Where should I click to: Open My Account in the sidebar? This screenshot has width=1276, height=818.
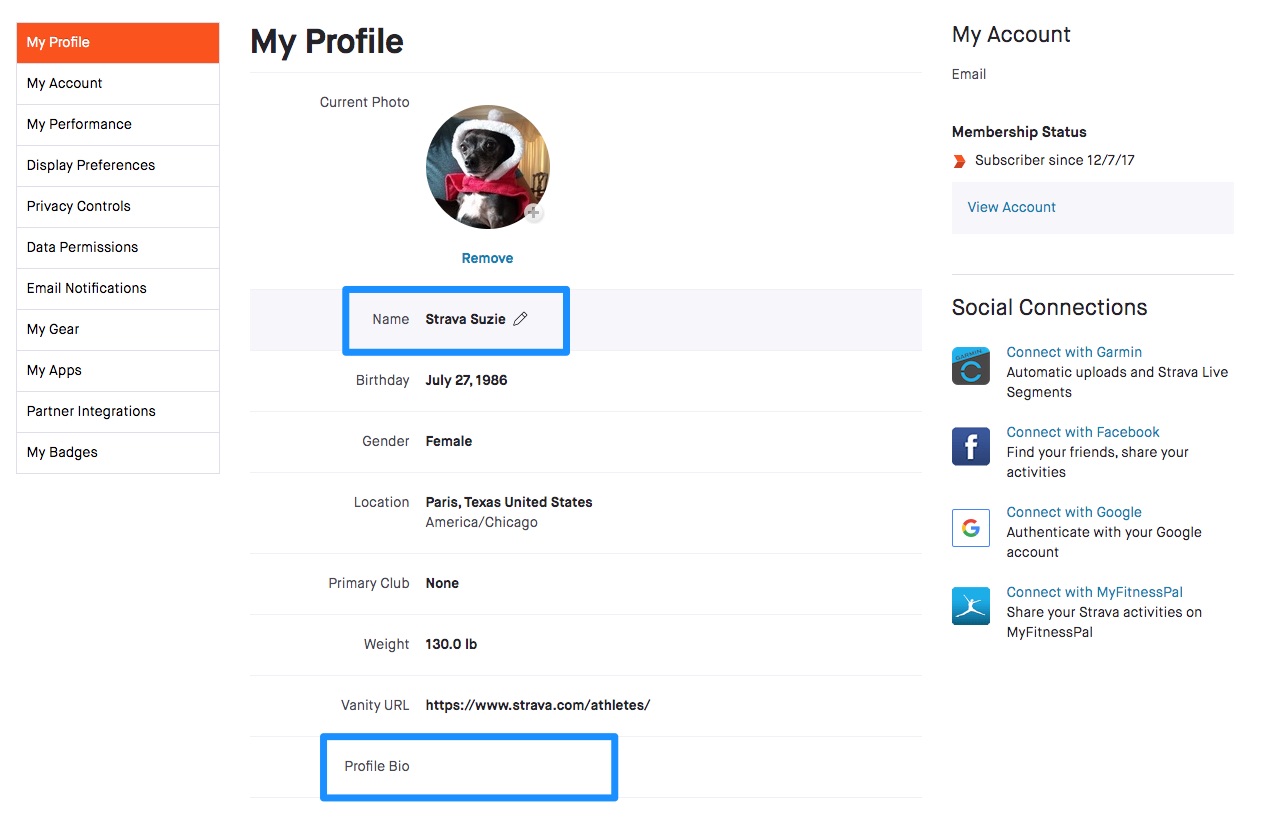[x=118, y=84]
